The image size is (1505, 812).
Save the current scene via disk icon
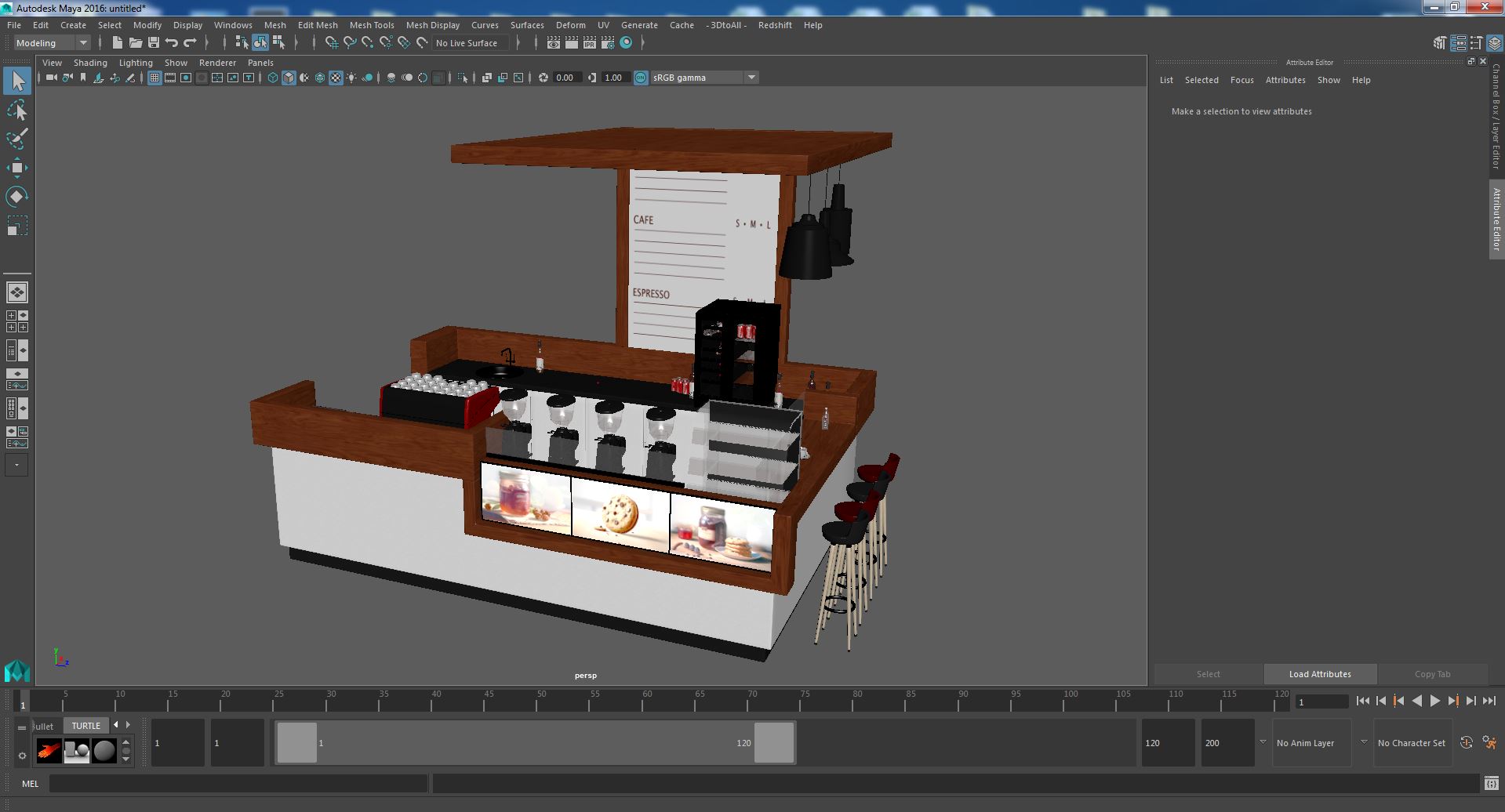154,42
